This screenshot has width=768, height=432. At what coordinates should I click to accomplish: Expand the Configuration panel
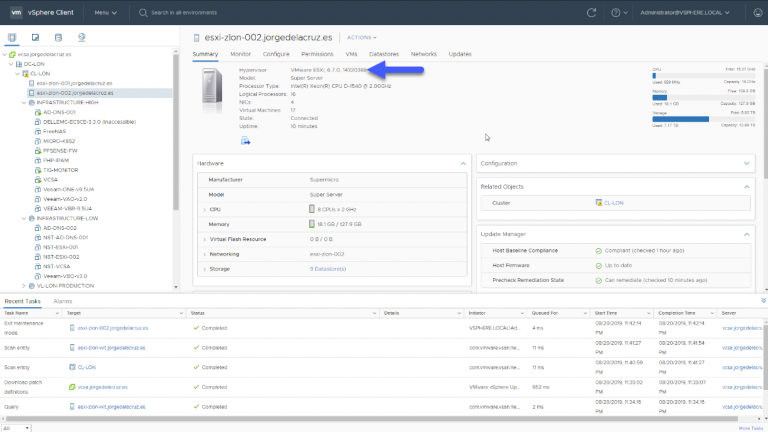[x=746, y=164]
